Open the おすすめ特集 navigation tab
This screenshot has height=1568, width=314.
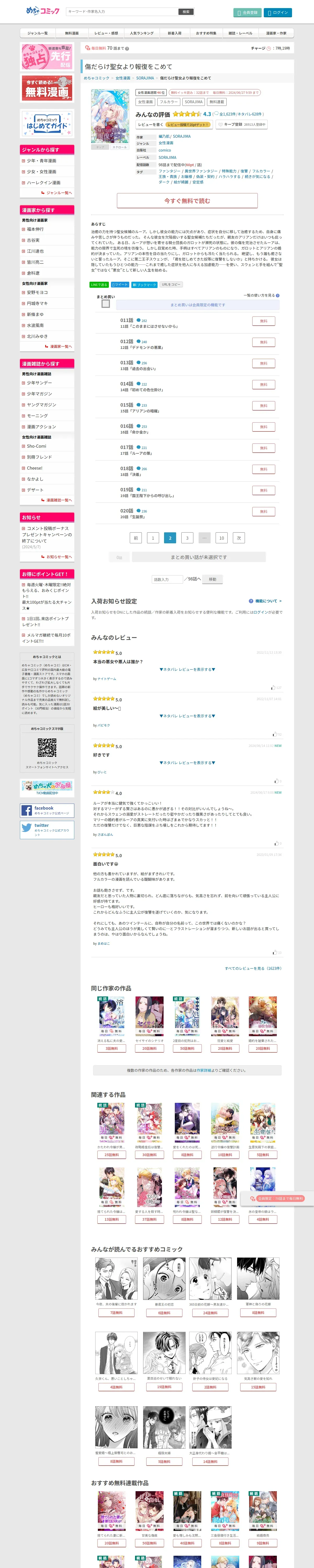[206, 33]
